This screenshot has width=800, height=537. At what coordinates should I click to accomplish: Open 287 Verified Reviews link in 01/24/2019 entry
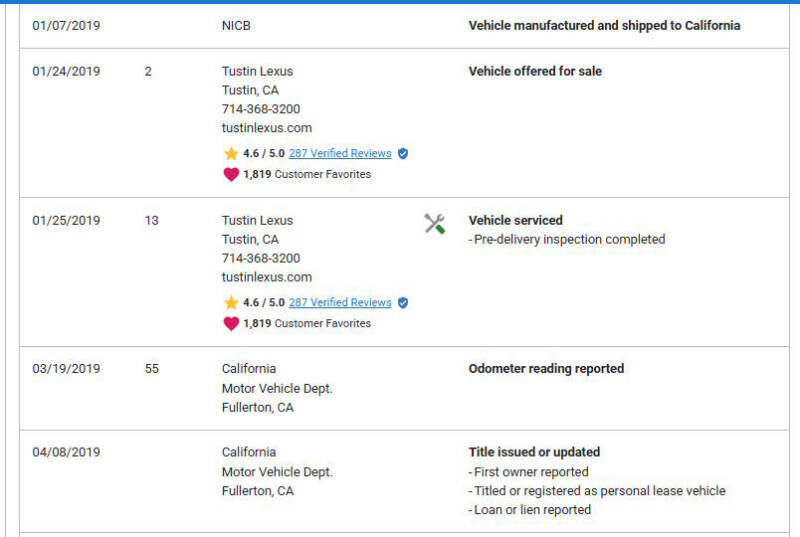(x=340, y=154)
